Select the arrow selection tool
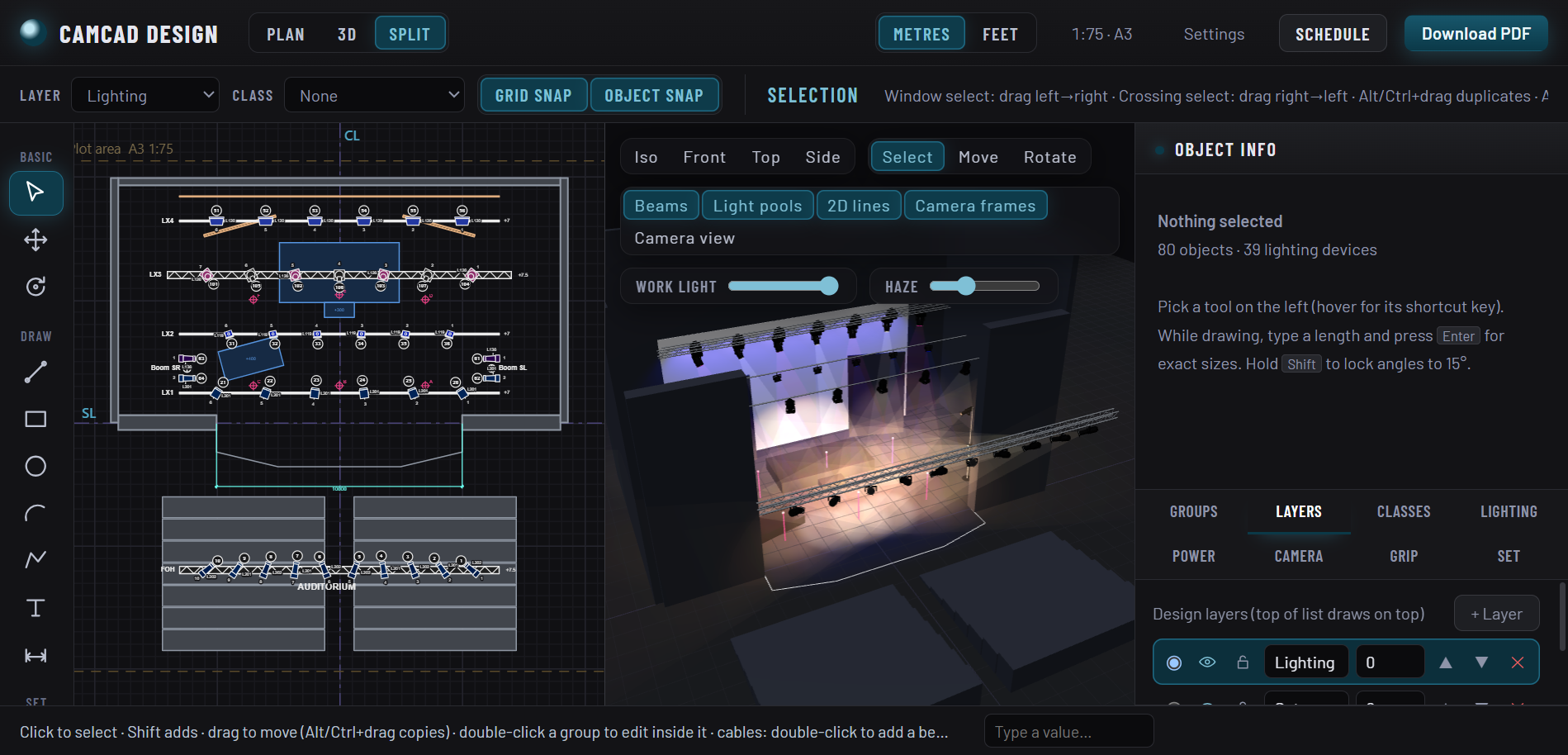The image size is (1568, 755). (x=36, y=192)
